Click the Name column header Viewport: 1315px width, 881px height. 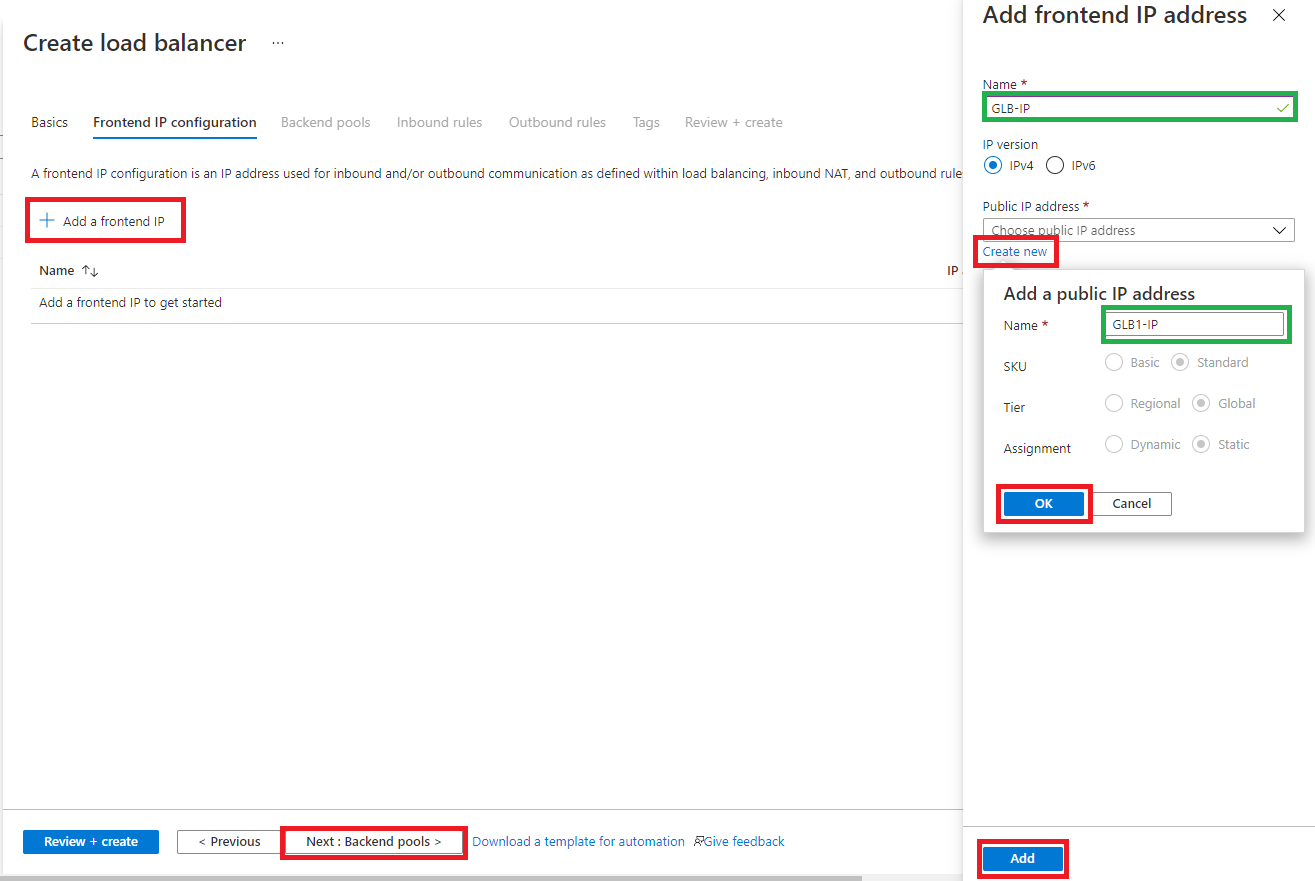57,271
